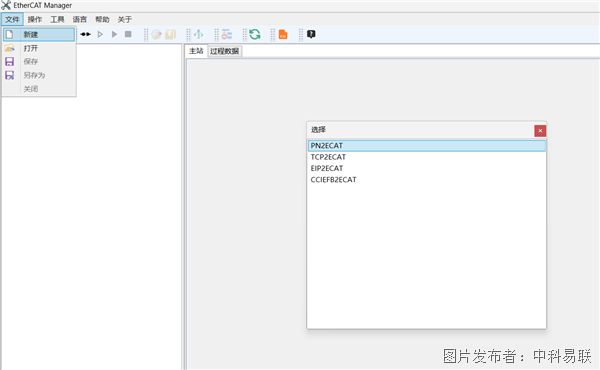The width and height of the screenshot is (600, 370).
Task: Click the green refresh arrows icon
Action: (x=255, y=34)
